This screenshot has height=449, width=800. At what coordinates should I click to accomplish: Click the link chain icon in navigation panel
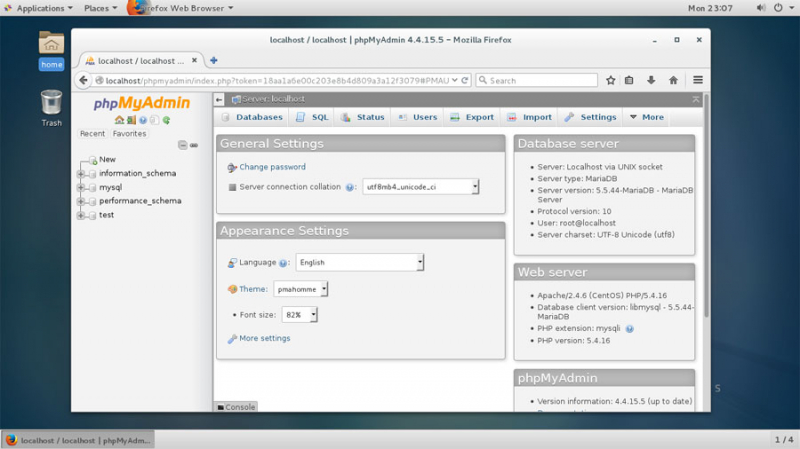point(194,145)
